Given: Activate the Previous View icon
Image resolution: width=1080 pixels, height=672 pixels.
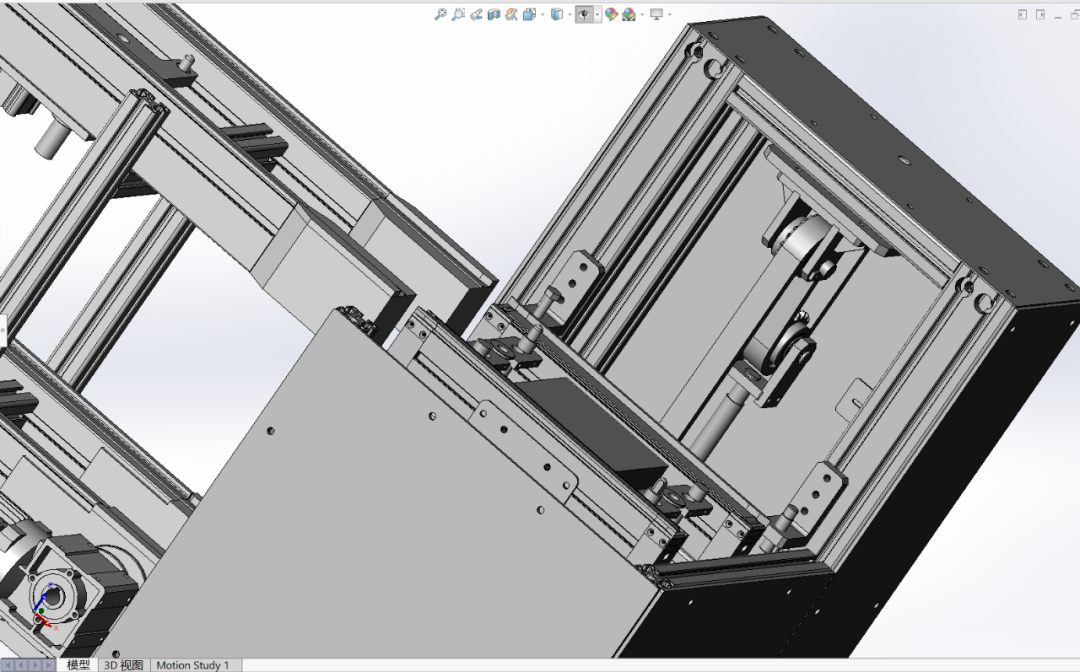Looking at the screenshot, I should coord(476,14).
